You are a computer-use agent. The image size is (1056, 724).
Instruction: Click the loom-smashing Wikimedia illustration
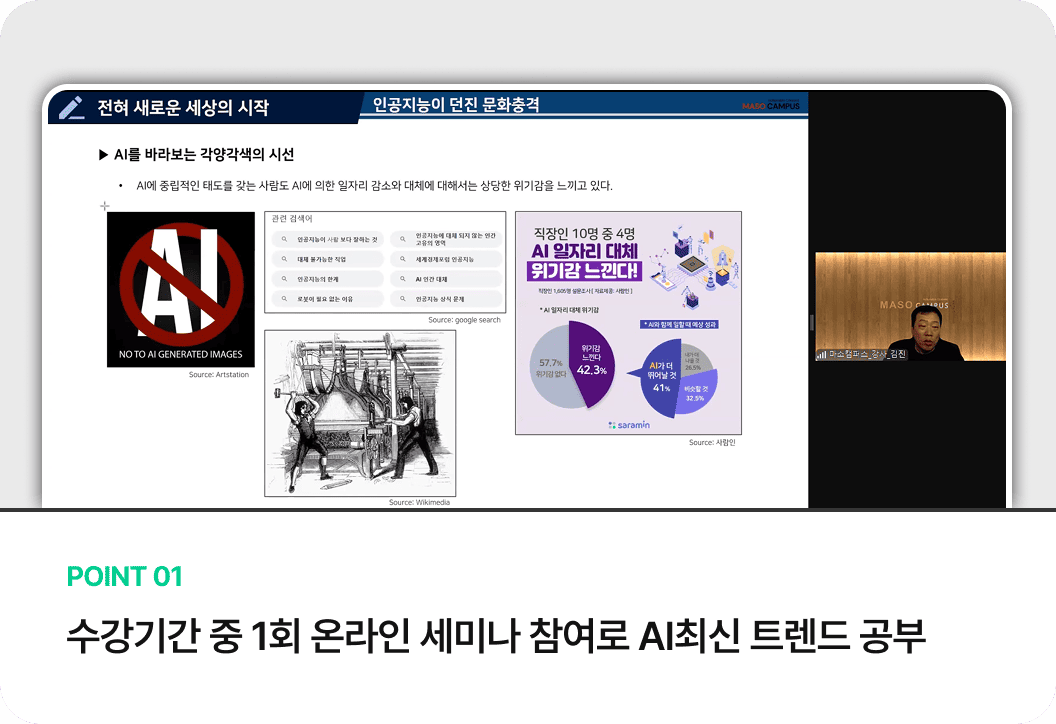pos(360,413)
